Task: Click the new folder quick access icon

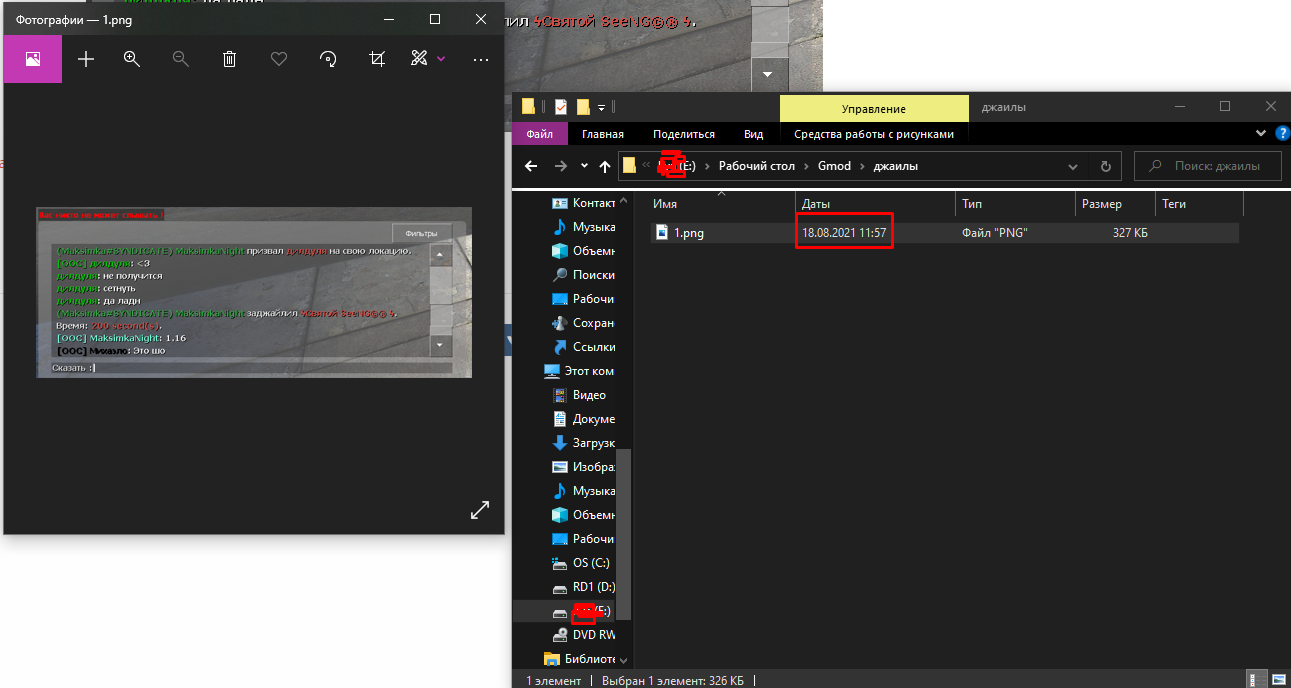Action: point(583,107)
